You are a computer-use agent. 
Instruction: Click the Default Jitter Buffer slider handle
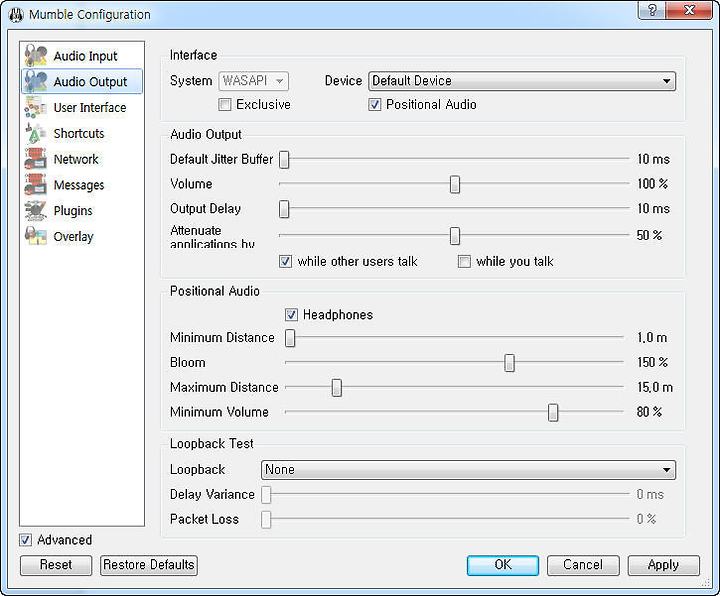click(284, 159)
